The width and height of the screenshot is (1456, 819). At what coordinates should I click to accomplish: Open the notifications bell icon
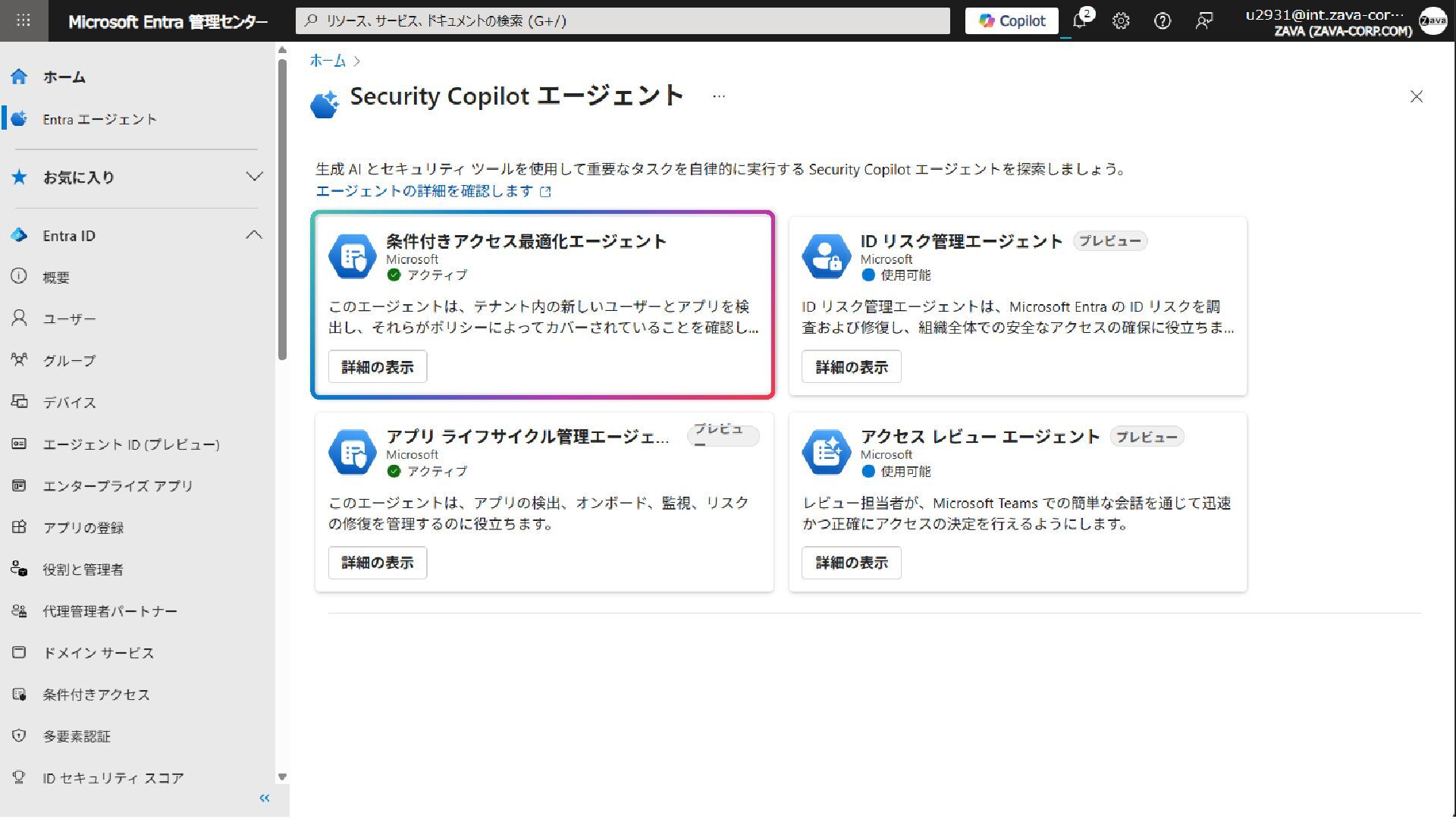1080,21
